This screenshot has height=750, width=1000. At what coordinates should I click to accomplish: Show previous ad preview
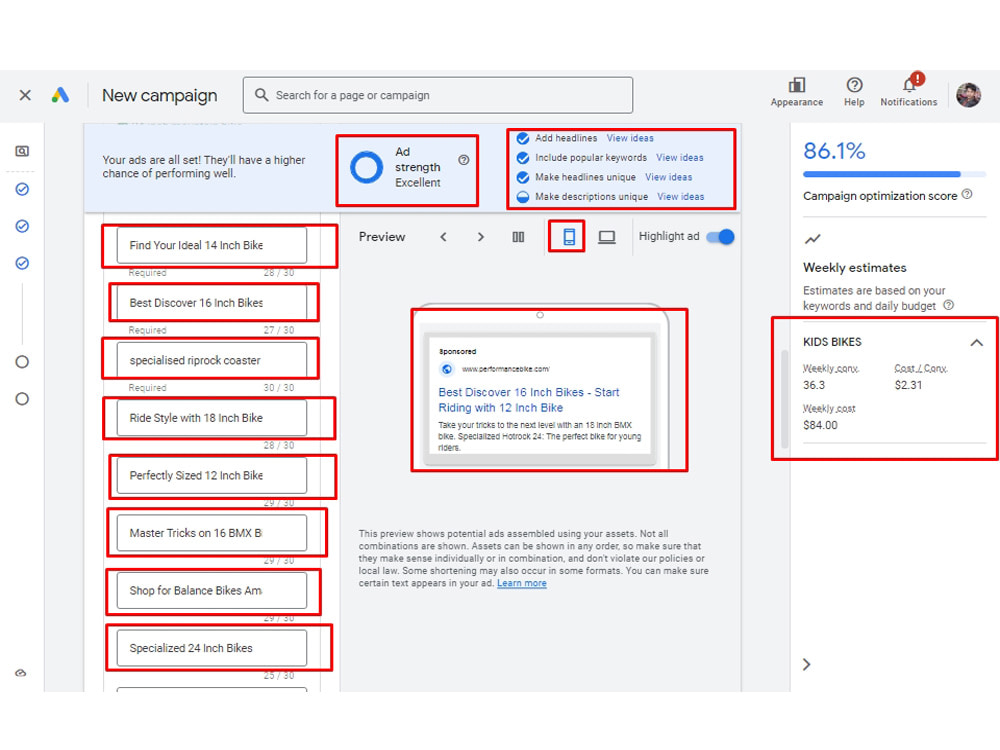click(443, 237)
